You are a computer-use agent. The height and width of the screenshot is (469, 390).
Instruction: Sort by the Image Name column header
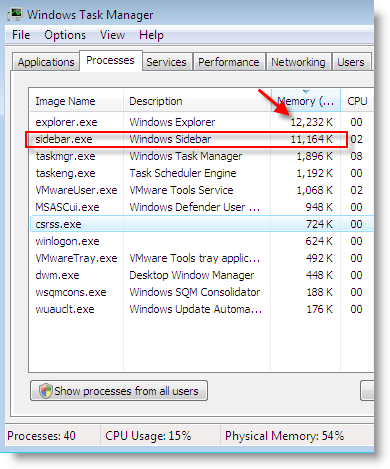76,101
